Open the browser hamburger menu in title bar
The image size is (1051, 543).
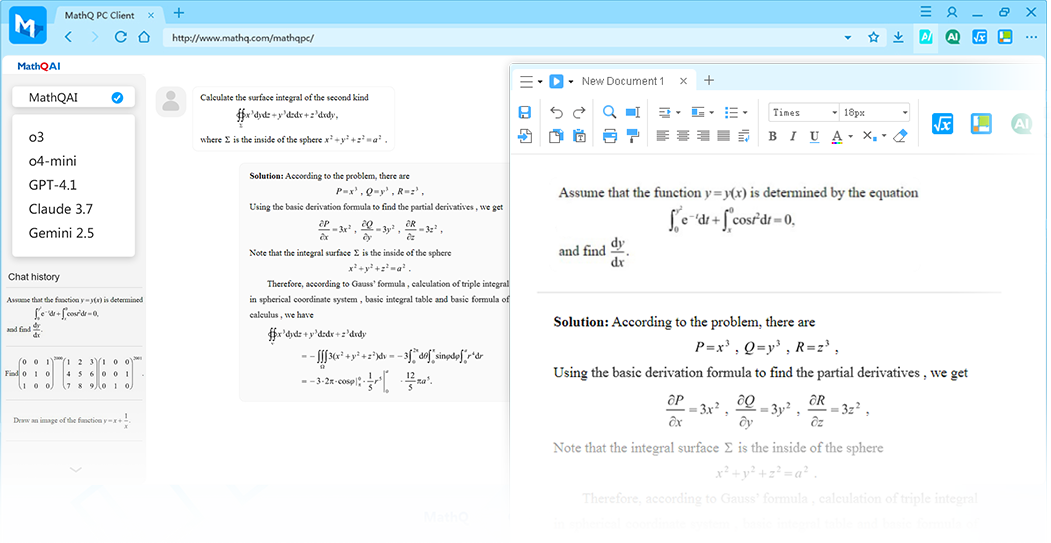[926, 12]
